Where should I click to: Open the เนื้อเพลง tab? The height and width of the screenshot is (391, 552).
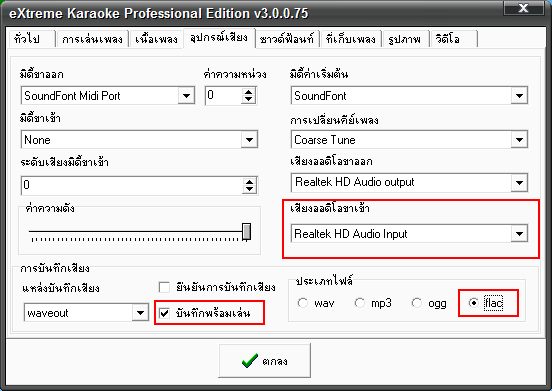(156, 38)
